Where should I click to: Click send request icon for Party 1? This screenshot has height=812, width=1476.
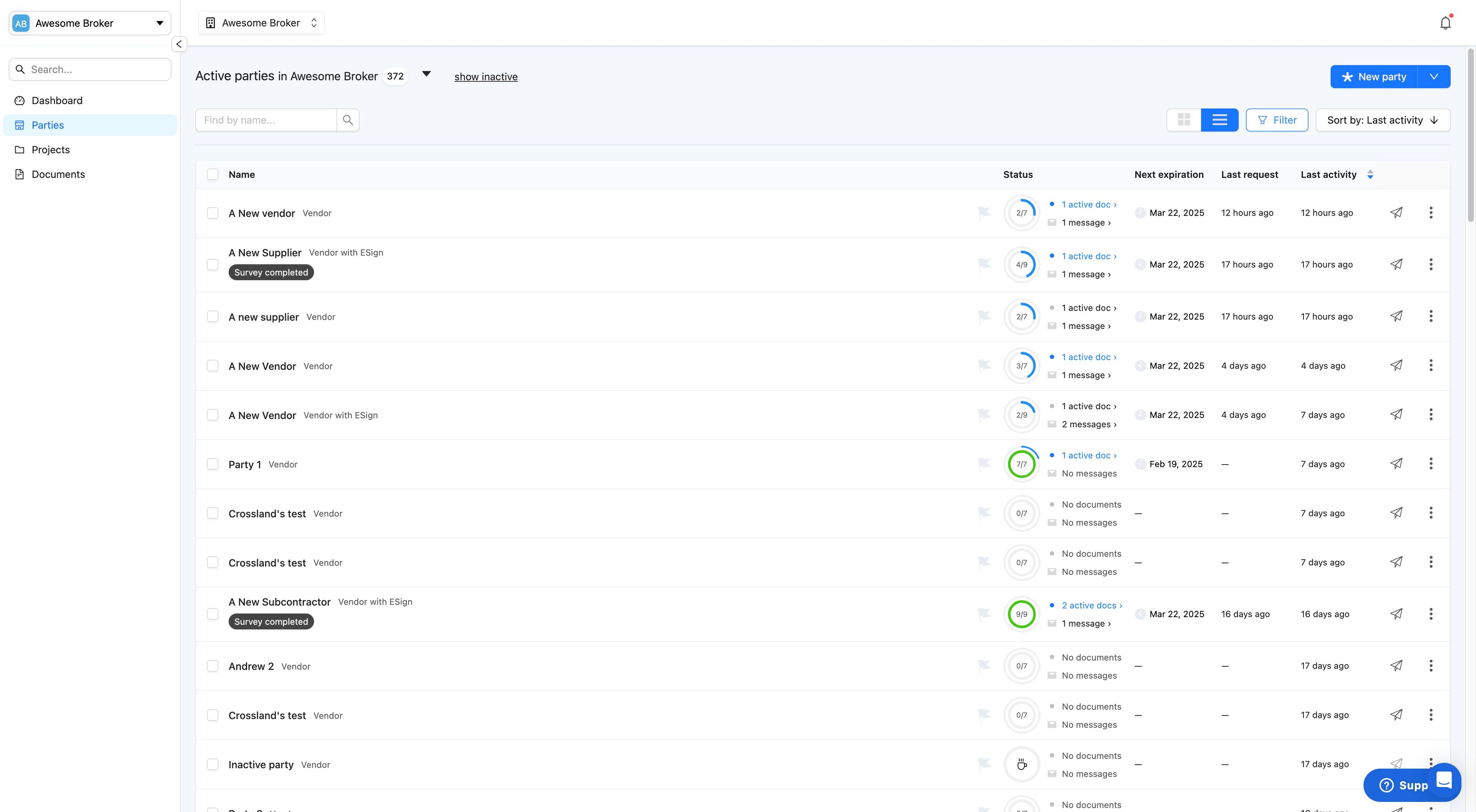(1396, 463)
